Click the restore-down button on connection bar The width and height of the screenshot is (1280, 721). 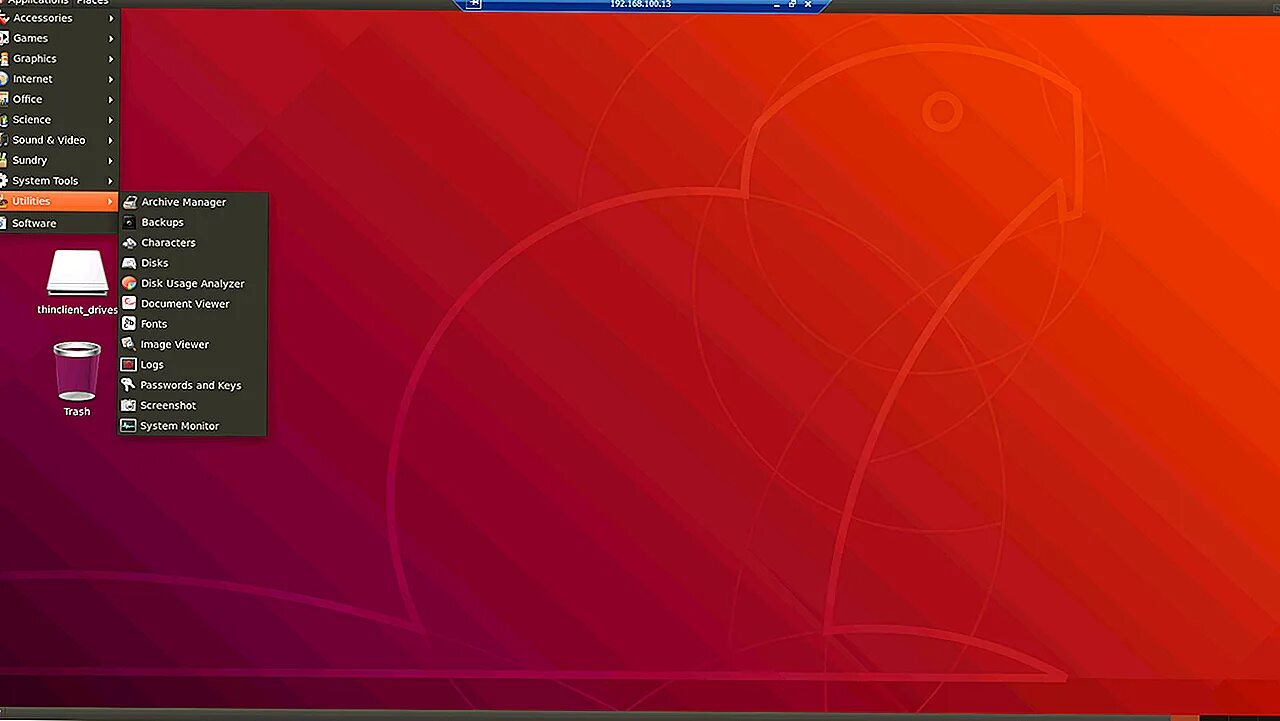coord(792,4)
